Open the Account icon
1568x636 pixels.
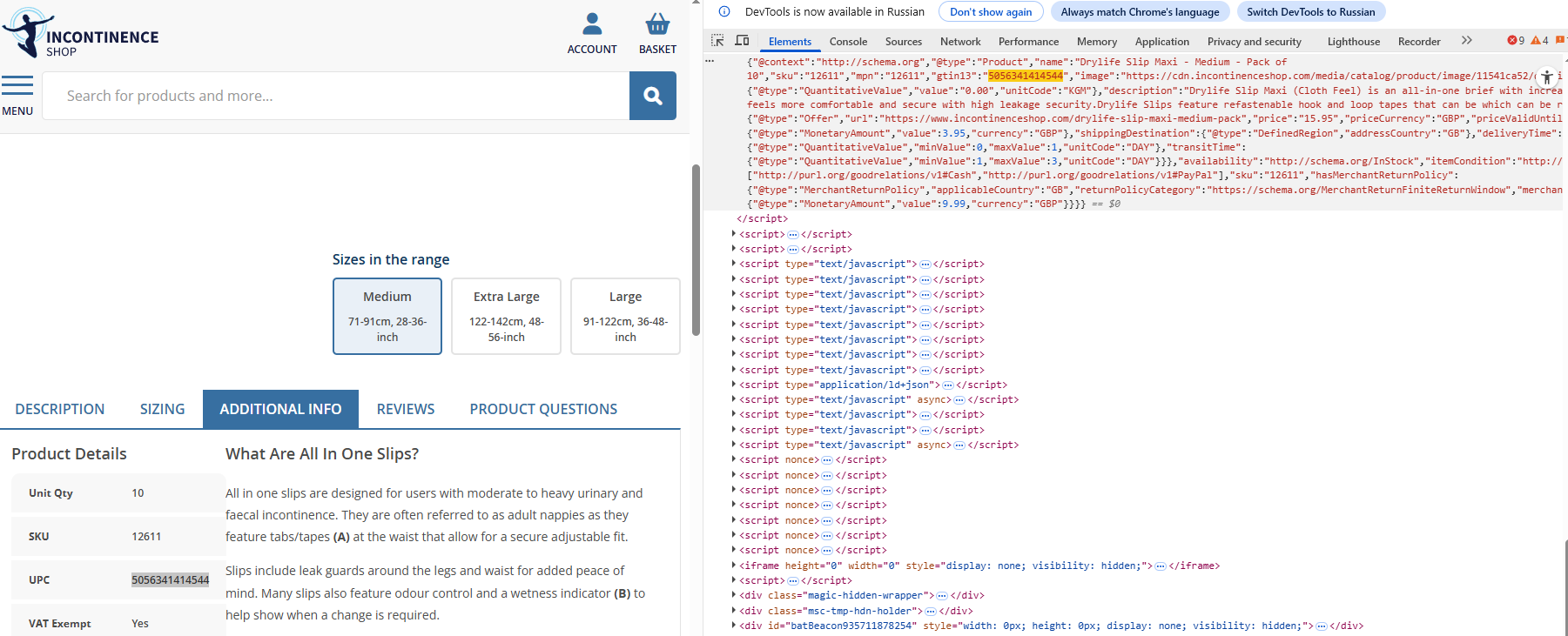pos(592,33)
